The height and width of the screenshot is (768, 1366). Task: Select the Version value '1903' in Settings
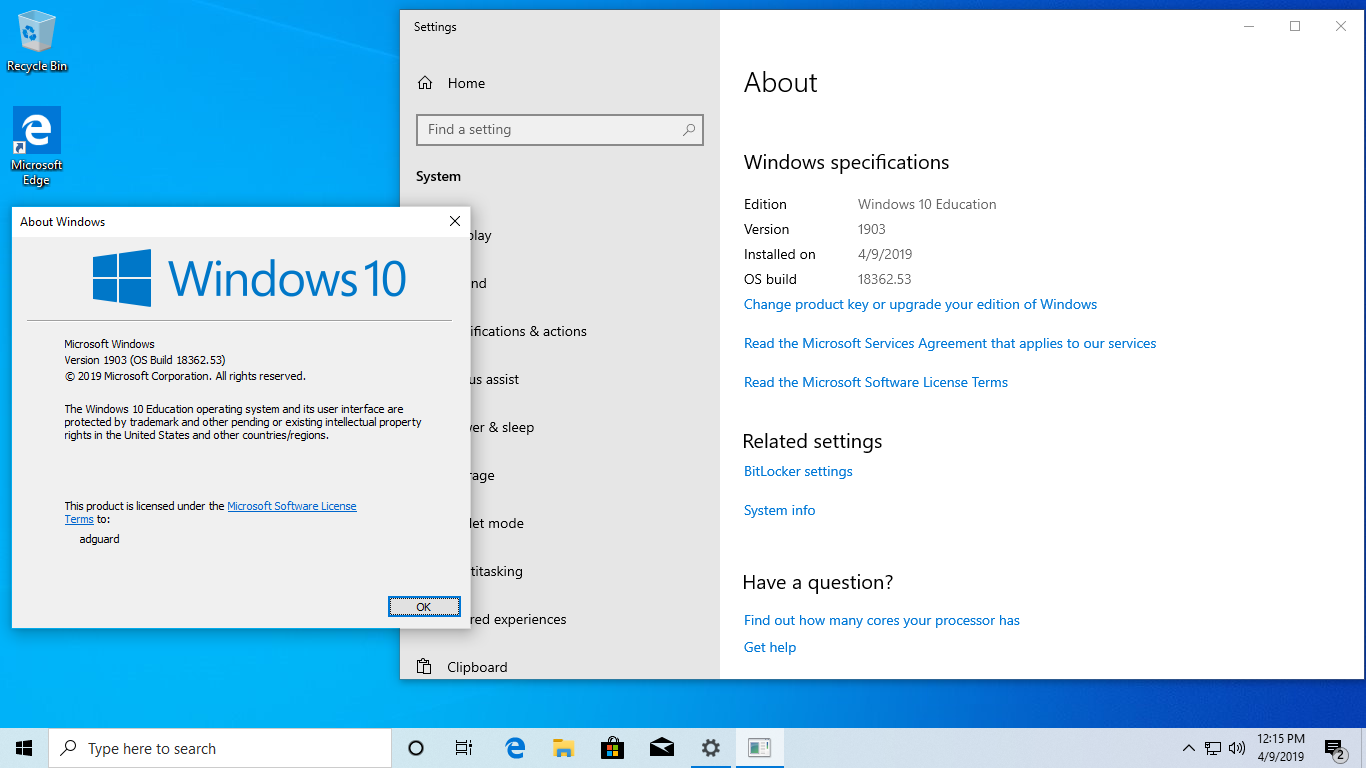tap(872, 229)
